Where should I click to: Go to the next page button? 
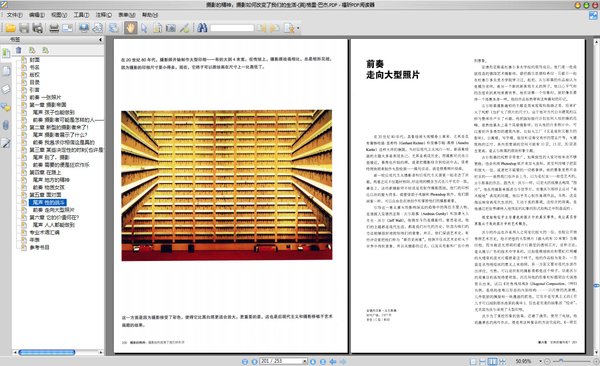(x=313, y=361)
